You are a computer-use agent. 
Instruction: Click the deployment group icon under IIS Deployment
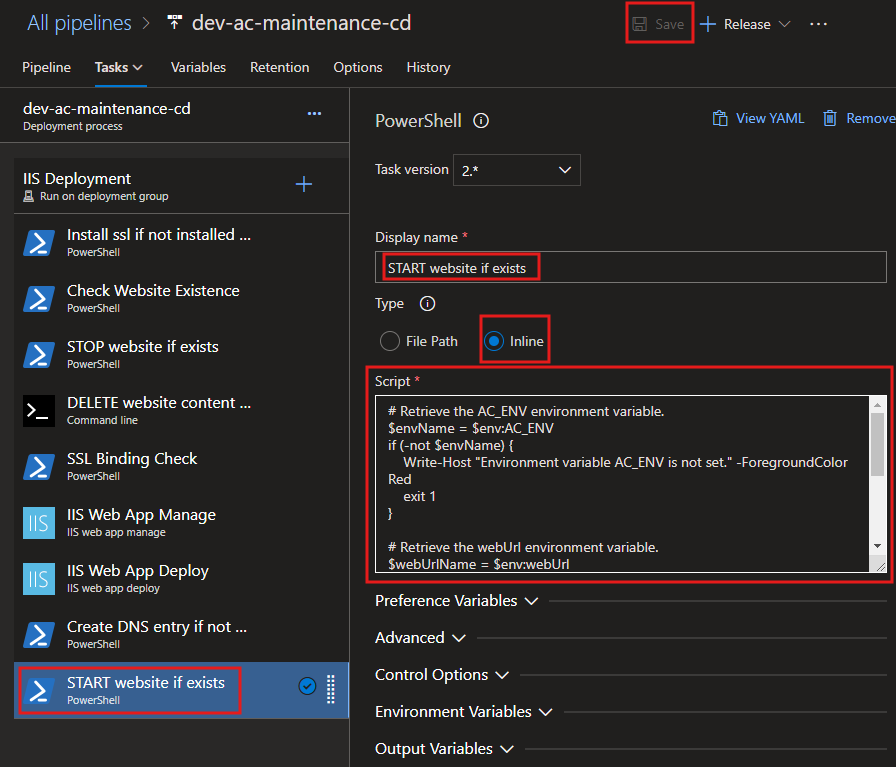pos(28,196)
